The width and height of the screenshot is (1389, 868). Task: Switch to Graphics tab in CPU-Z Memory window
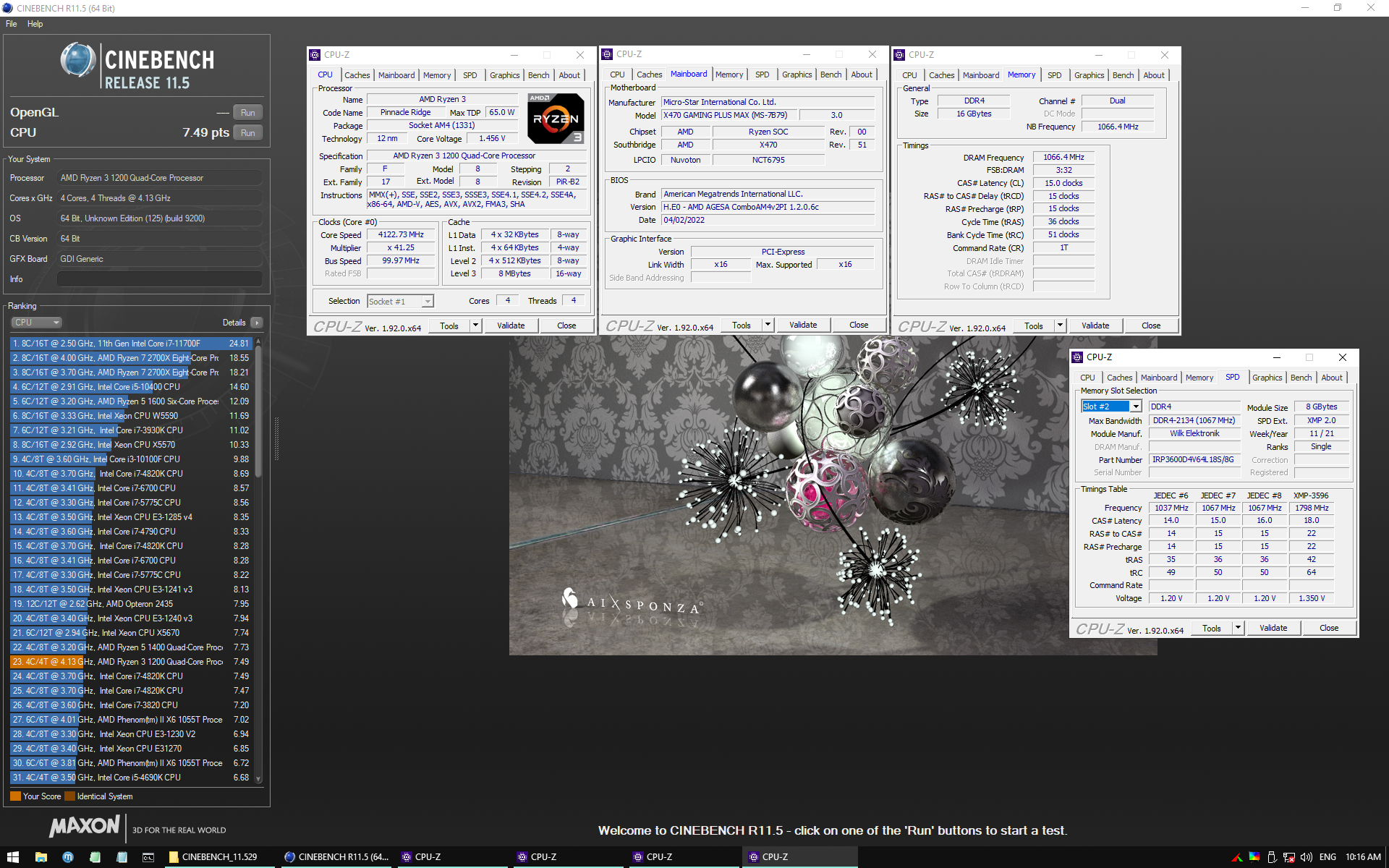pos(1089,75)
